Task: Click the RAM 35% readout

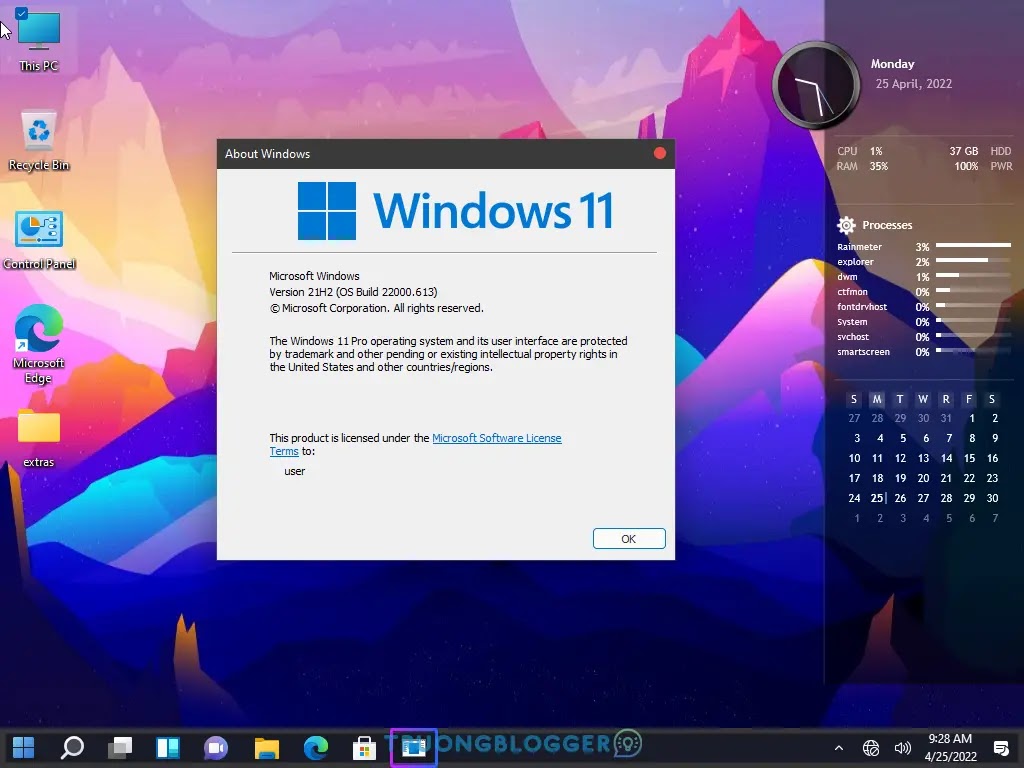Action: pyautogui.click(x=862, y=167)
